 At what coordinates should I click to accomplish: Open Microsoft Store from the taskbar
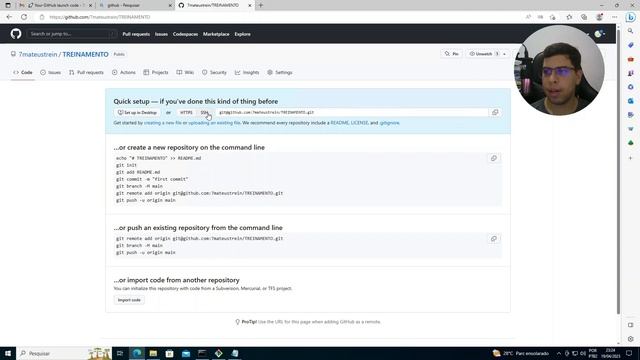(x=169, y=353)
